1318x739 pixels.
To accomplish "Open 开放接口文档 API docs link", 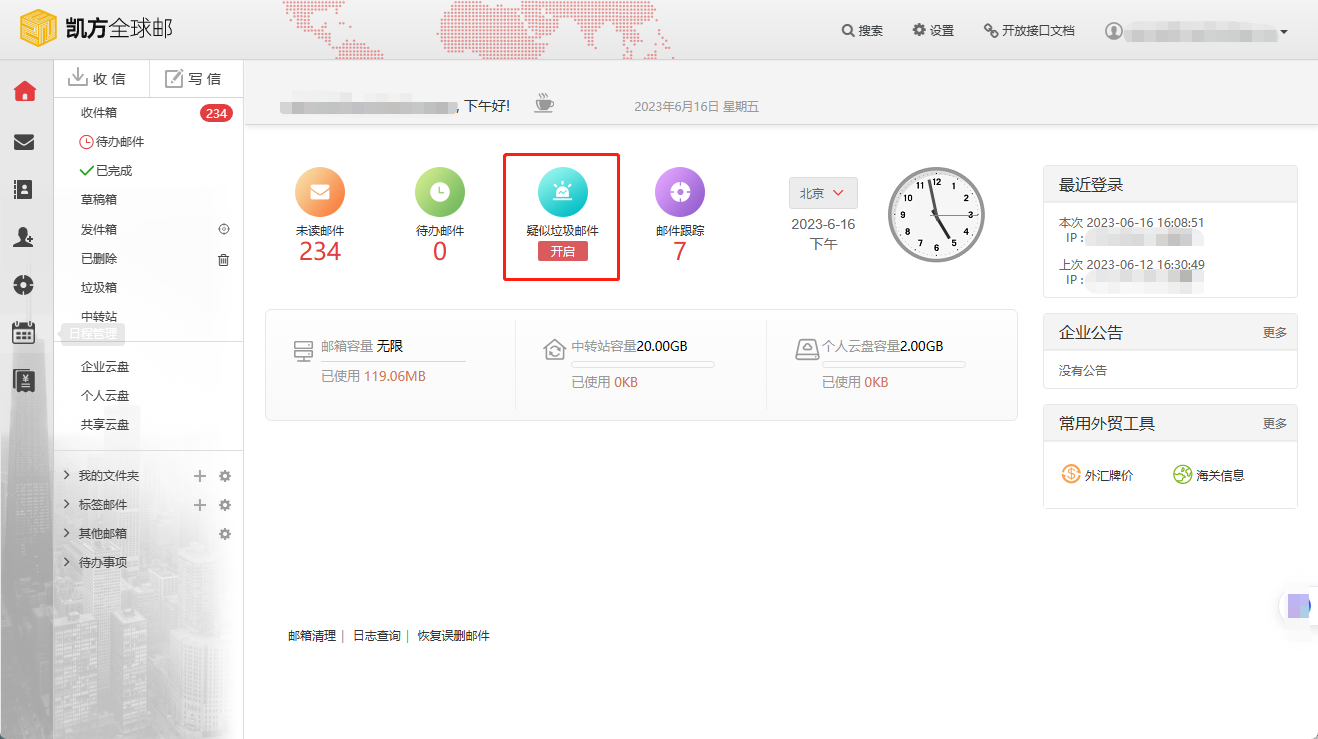I will (1029, 31).
